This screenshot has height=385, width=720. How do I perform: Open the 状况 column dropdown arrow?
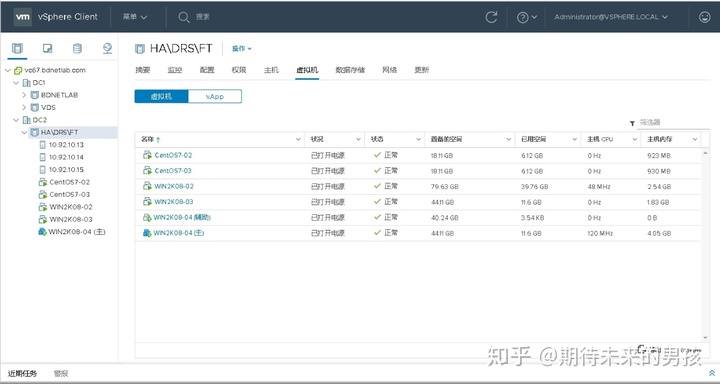click(x=358, y=139)
